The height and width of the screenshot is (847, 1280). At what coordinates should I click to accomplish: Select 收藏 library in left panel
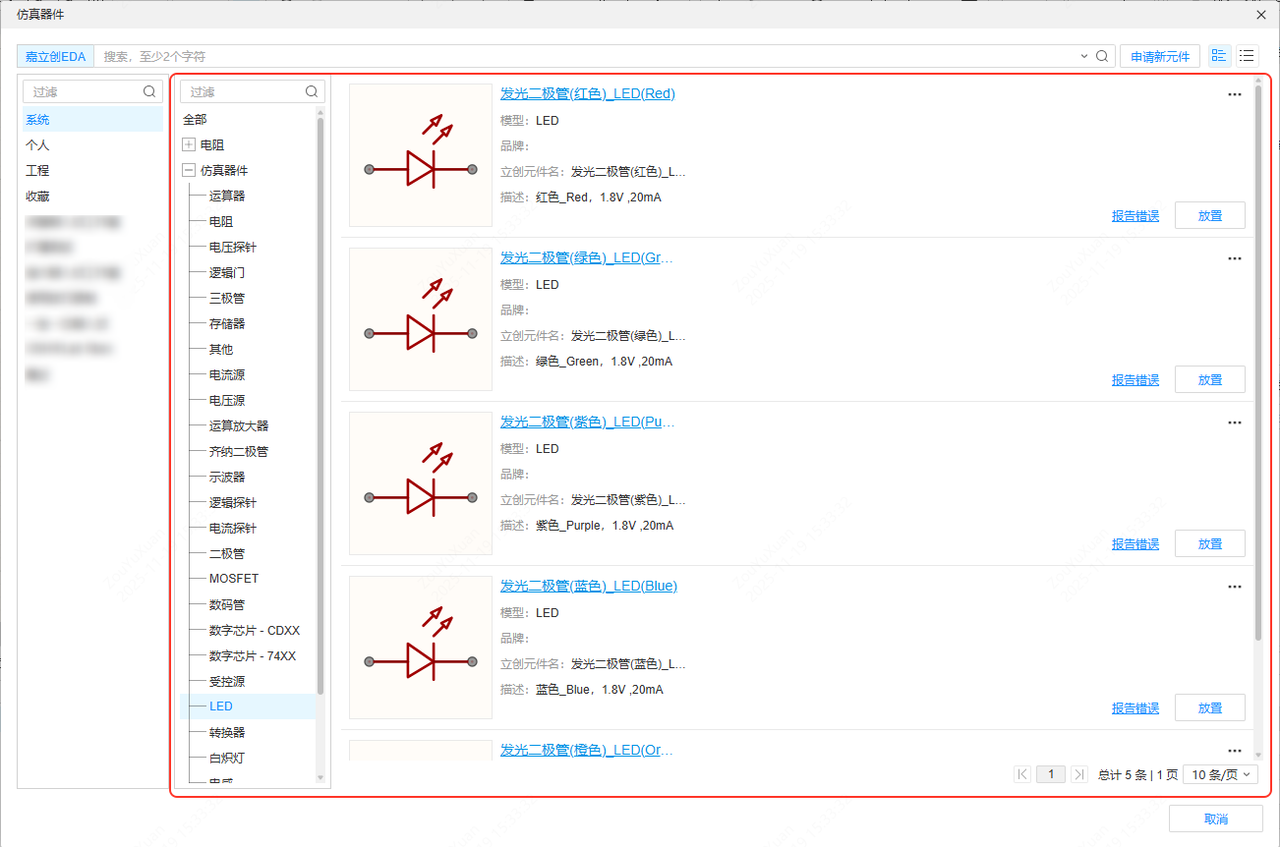[x=37, y=197]
